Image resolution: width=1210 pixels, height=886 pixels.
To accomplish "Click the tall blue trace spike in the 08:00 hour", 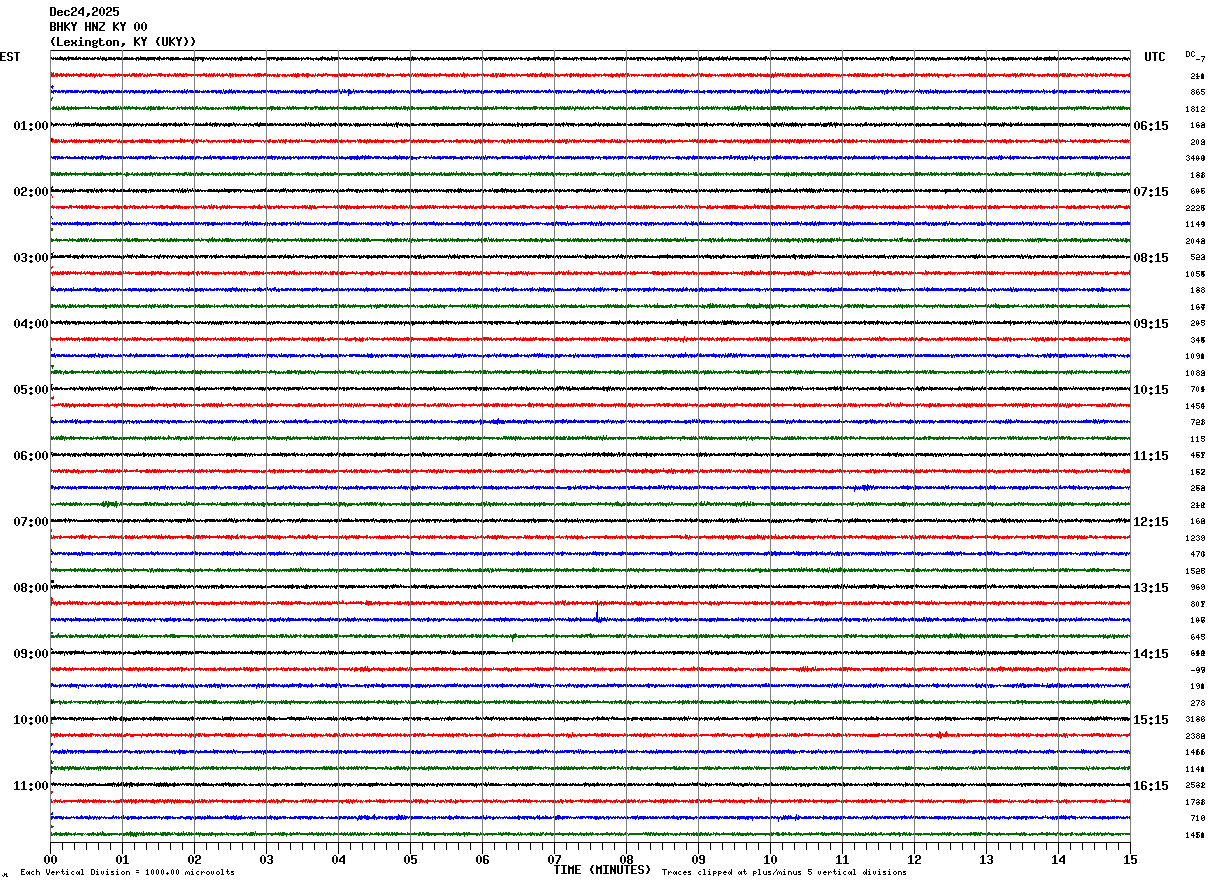I will coord(597,612).
